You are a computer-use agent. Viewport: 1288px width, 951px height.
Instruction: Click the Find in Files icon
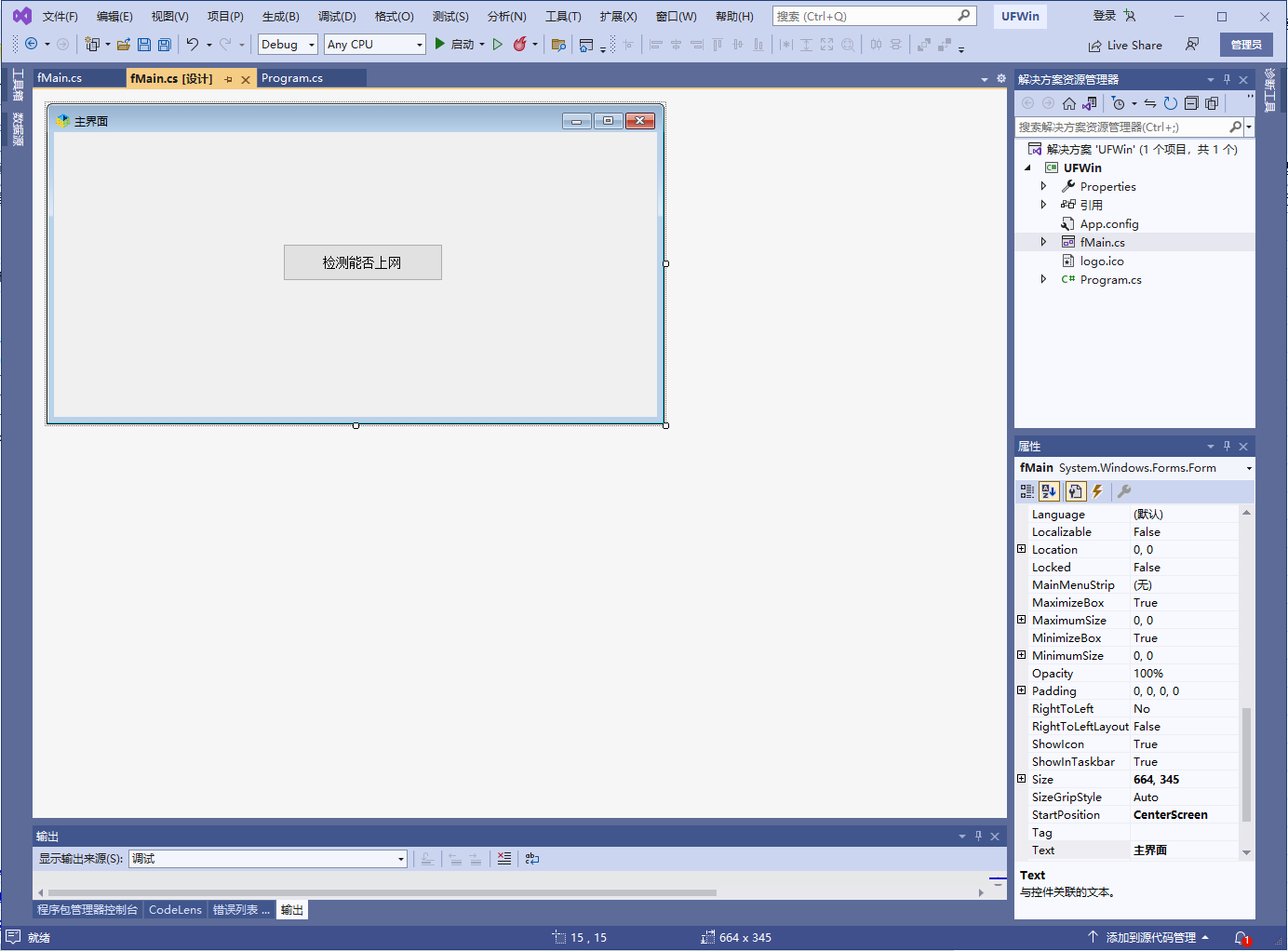[x=558, y=44]
